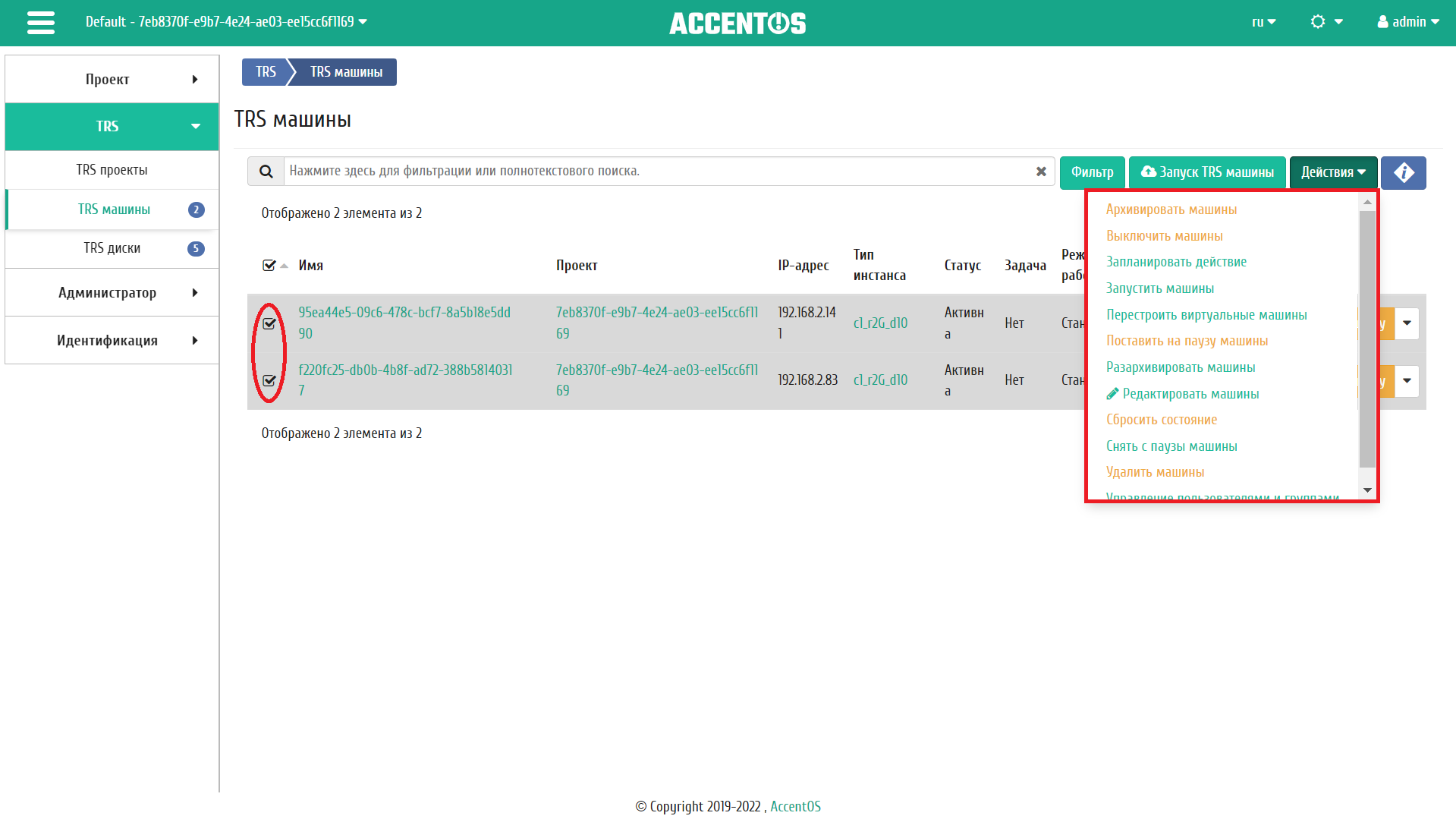Viewport: 1456px width, 819px height.
Task: Expand the Действия dropdown button
Action: click(1333, 172)
